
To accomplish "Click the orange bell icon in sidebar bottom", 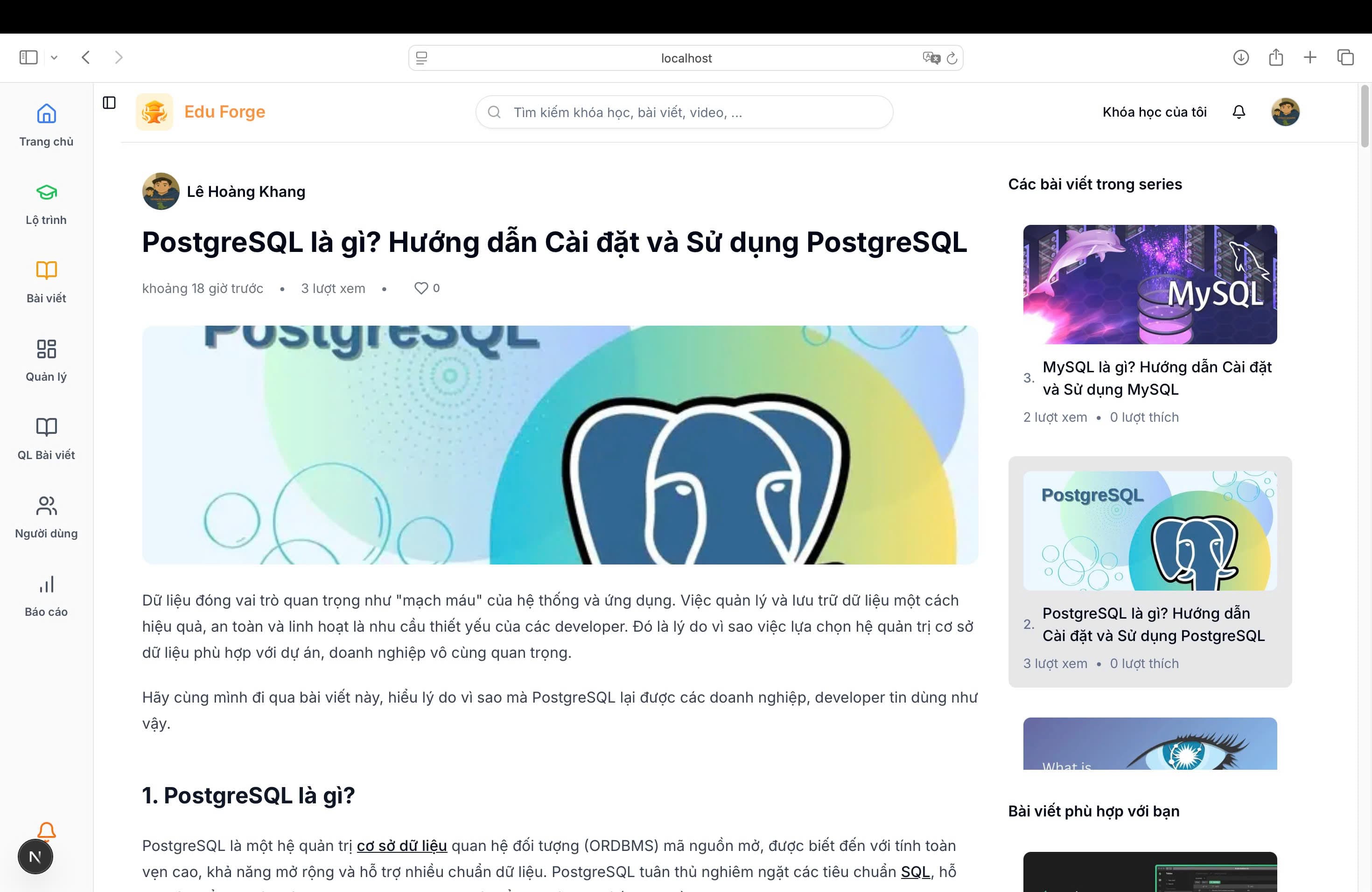I will 46,830.
